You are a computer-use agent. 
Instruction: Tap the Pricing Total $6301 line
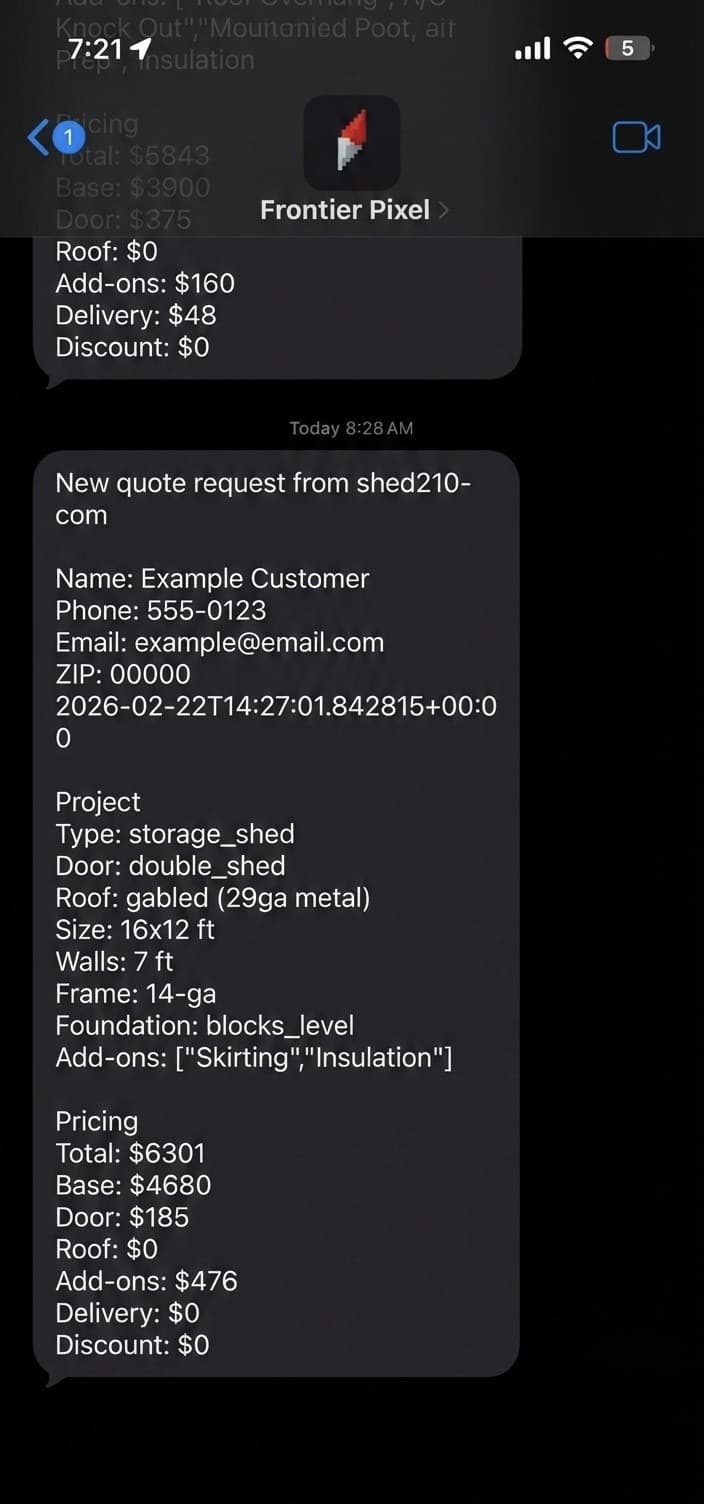click(x=131, y=1152)
